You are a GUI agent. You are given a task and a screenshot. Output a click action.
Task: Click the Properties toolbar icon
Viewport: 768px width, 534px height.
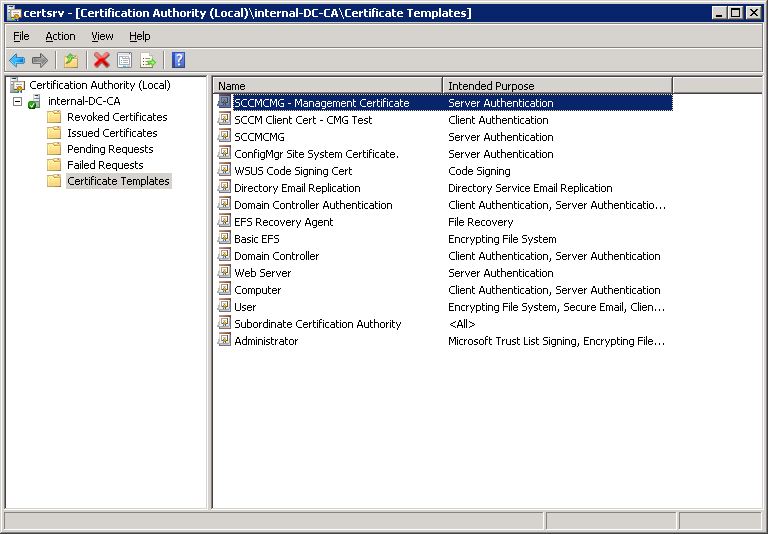click(124, 60)
